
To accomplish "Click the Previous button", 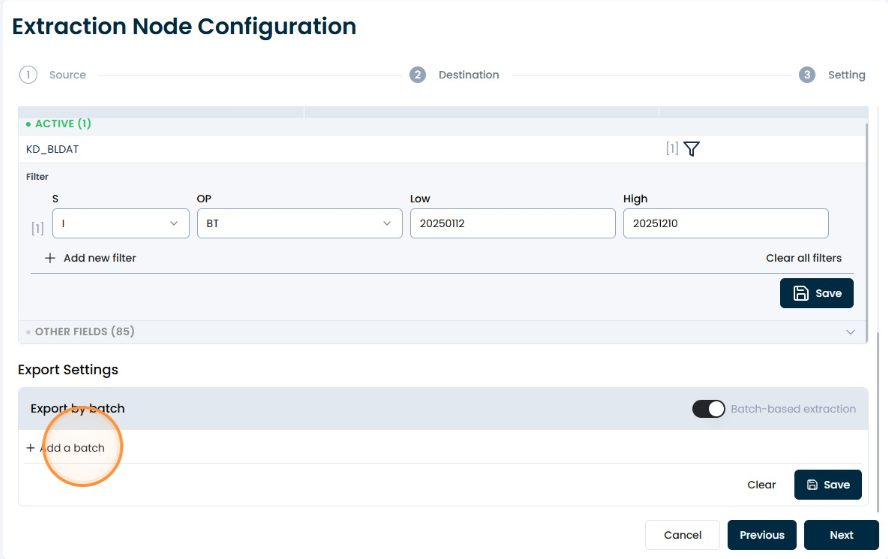I will pos(762,535).
